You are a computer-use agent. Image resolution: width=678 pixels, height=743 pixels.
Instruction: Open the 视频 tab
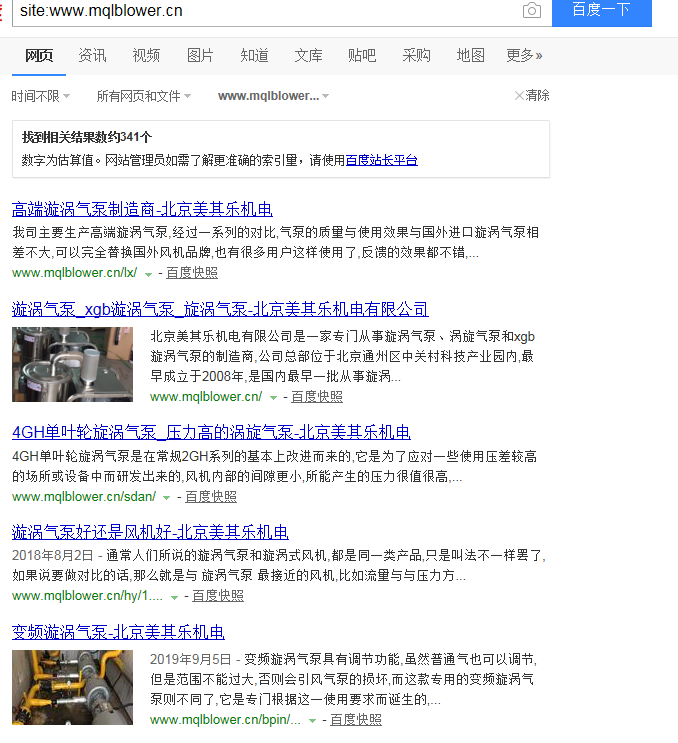click(146, 56)
